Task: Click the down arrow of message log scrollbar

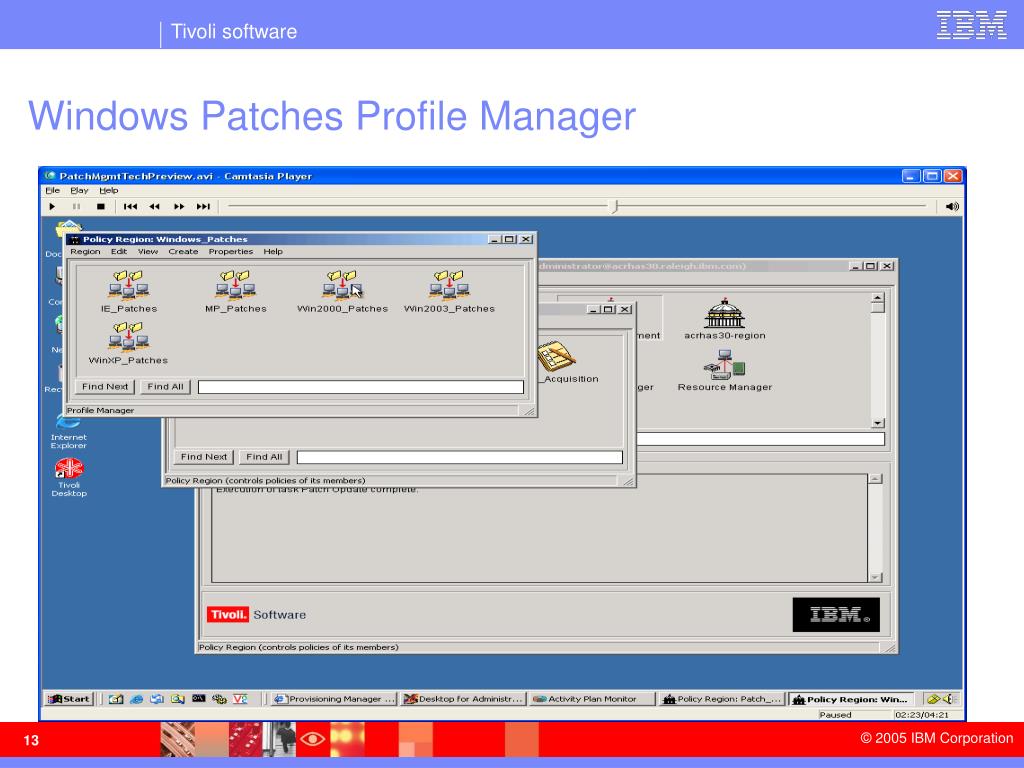Action: tap(876, 577)
